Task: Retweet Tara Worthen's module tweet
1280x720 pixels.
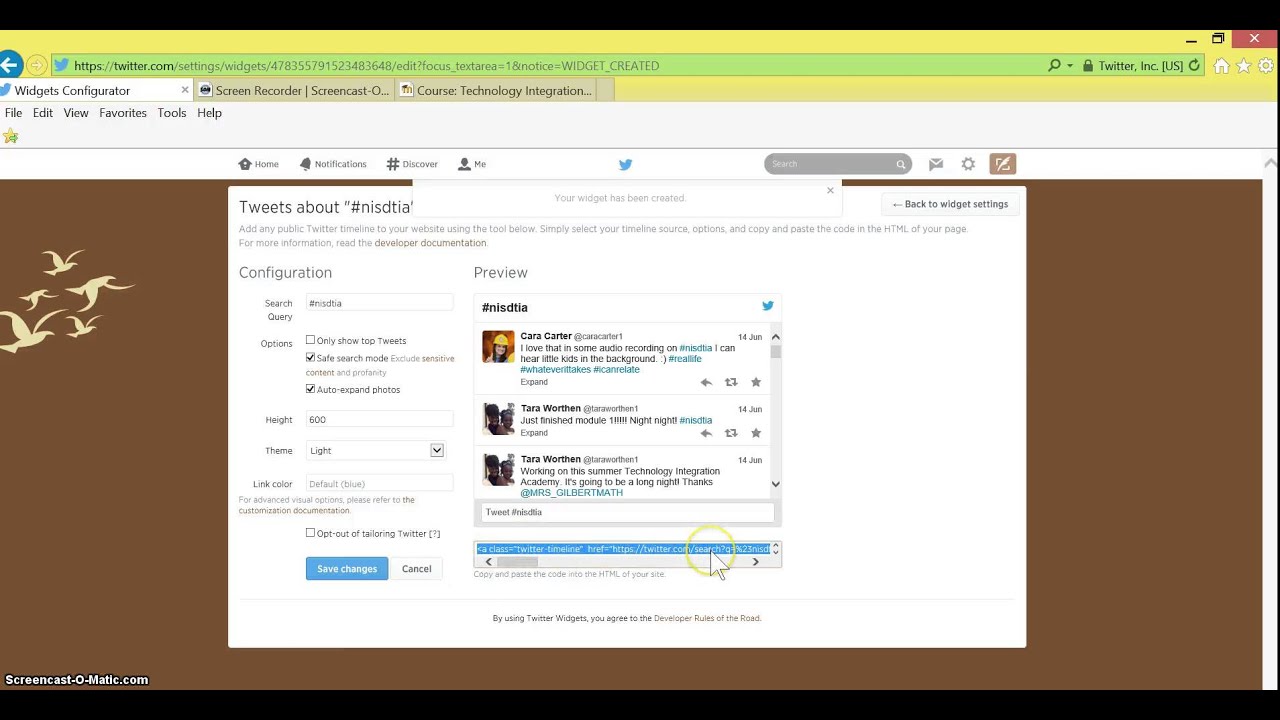Action: point(731,433)
